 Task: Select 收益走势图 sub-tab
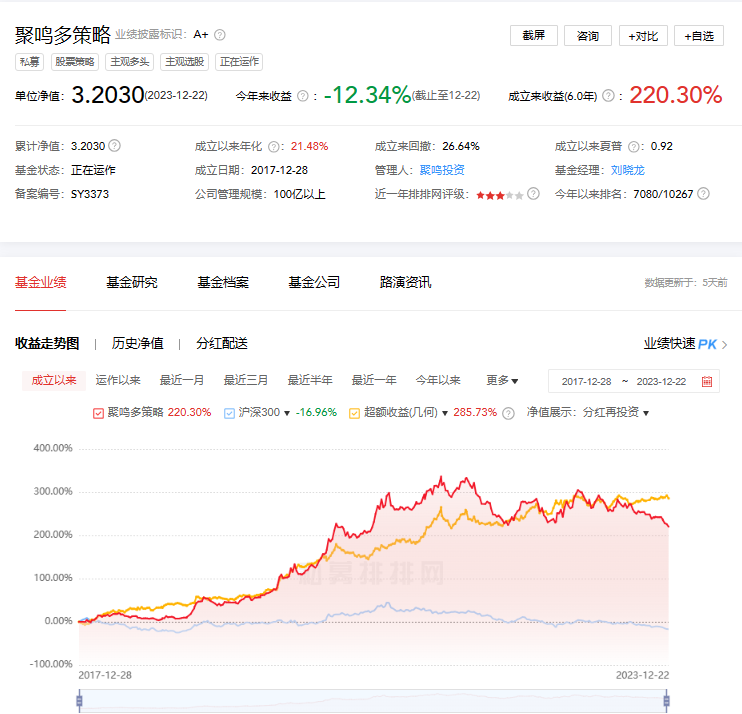coord(47,344)
